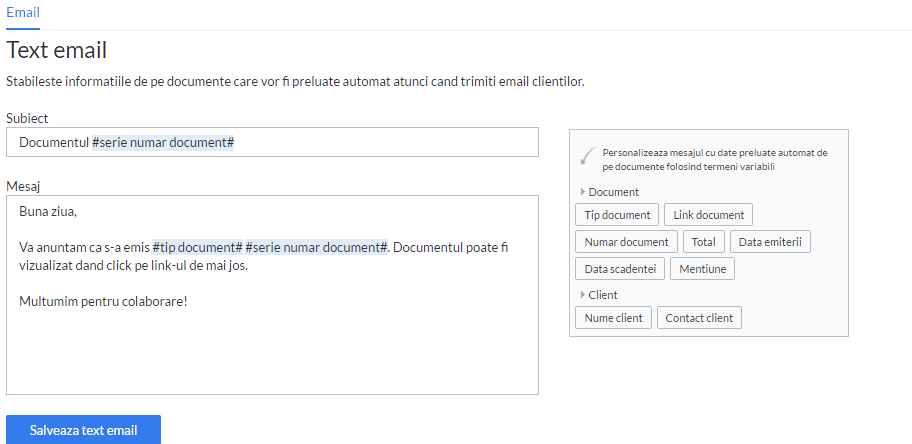The image size is (912, 444).
Task: Insert the Total variable tag
Action: (703, 241)
